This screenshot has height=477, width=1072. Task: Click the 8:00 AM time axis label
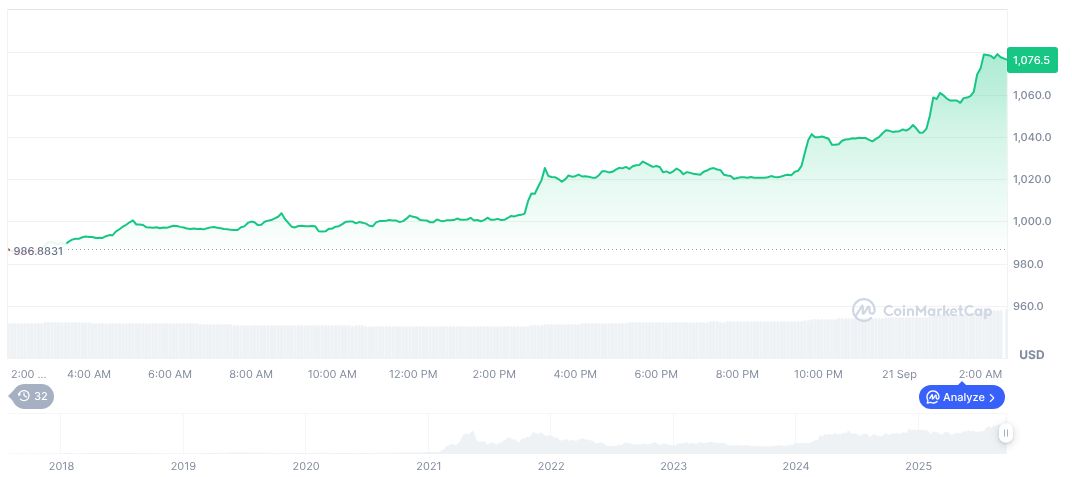point(251,374)
